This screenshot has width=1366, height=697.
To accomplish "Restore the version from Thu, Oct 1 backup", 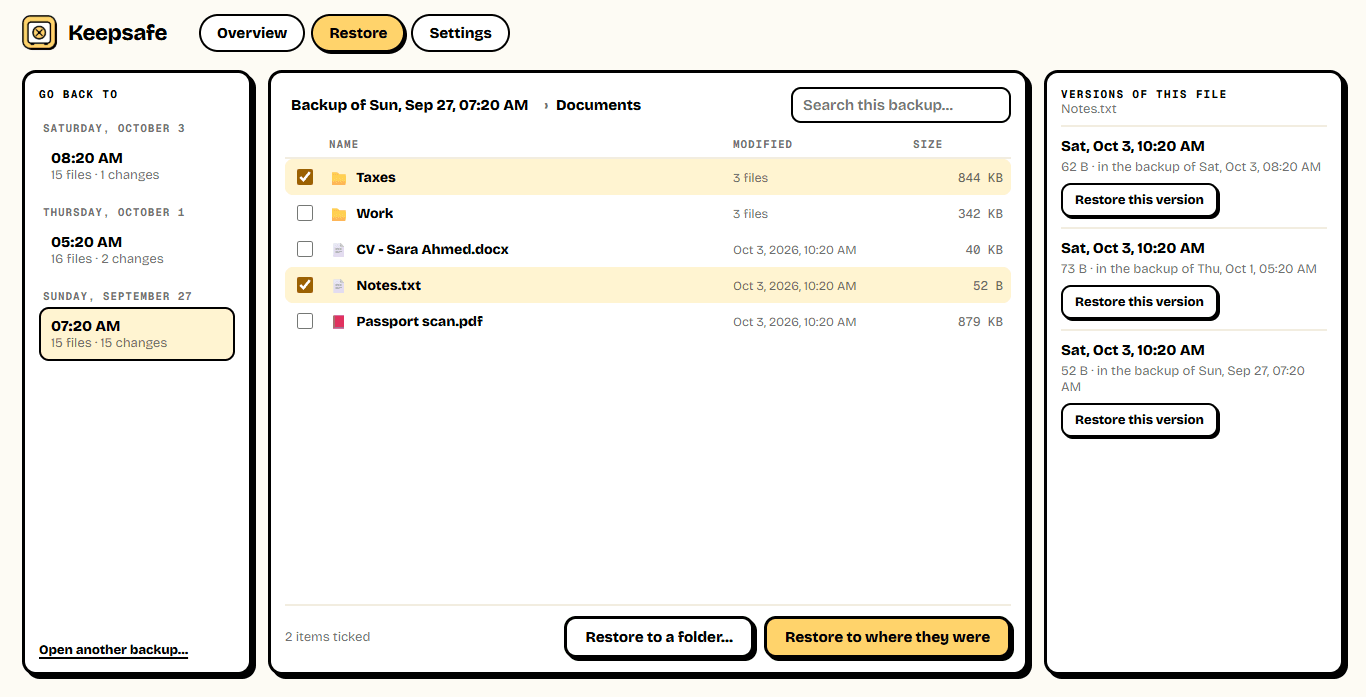I will pos(1139,302).
